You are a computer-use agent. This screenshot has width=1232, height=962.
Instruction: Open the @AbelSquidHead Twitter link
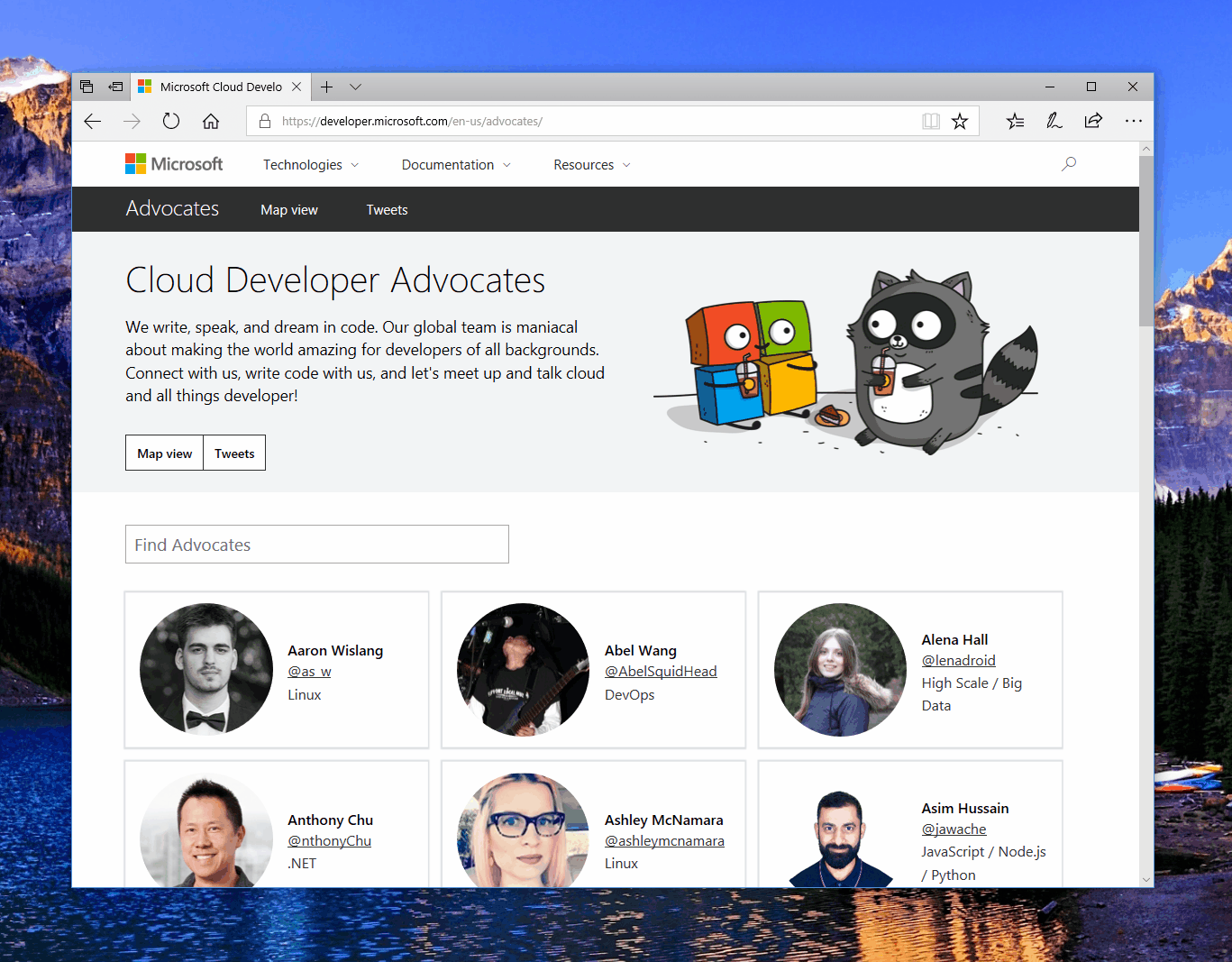[661, 672]
